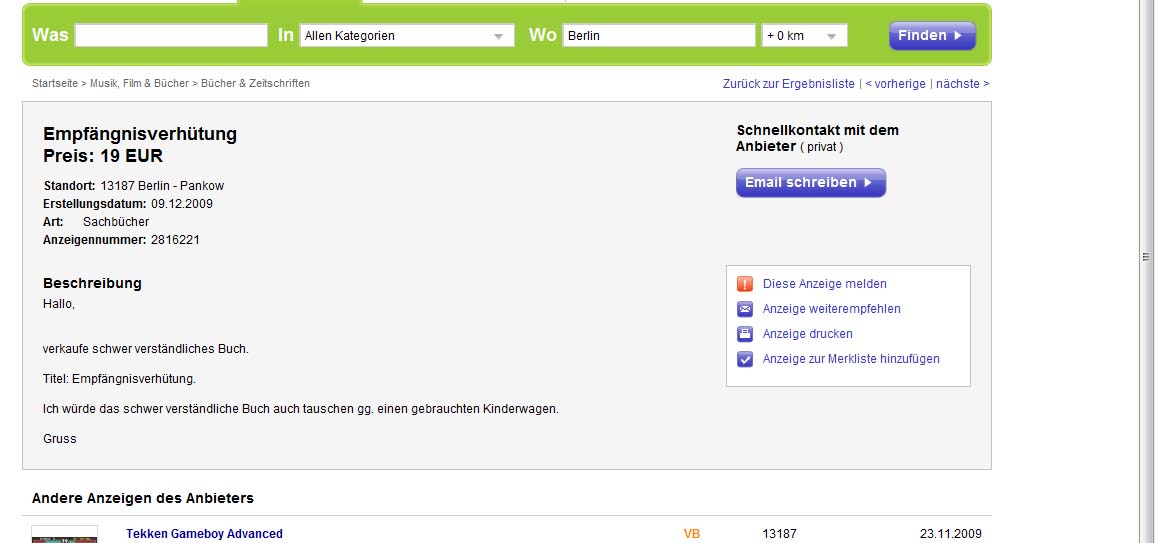Image resolution: width=1155 pixels, height=543 pixels.
Task: Select 'Anzeige zur Merkliste hinzufügen' link
Action: coord(850,359)
